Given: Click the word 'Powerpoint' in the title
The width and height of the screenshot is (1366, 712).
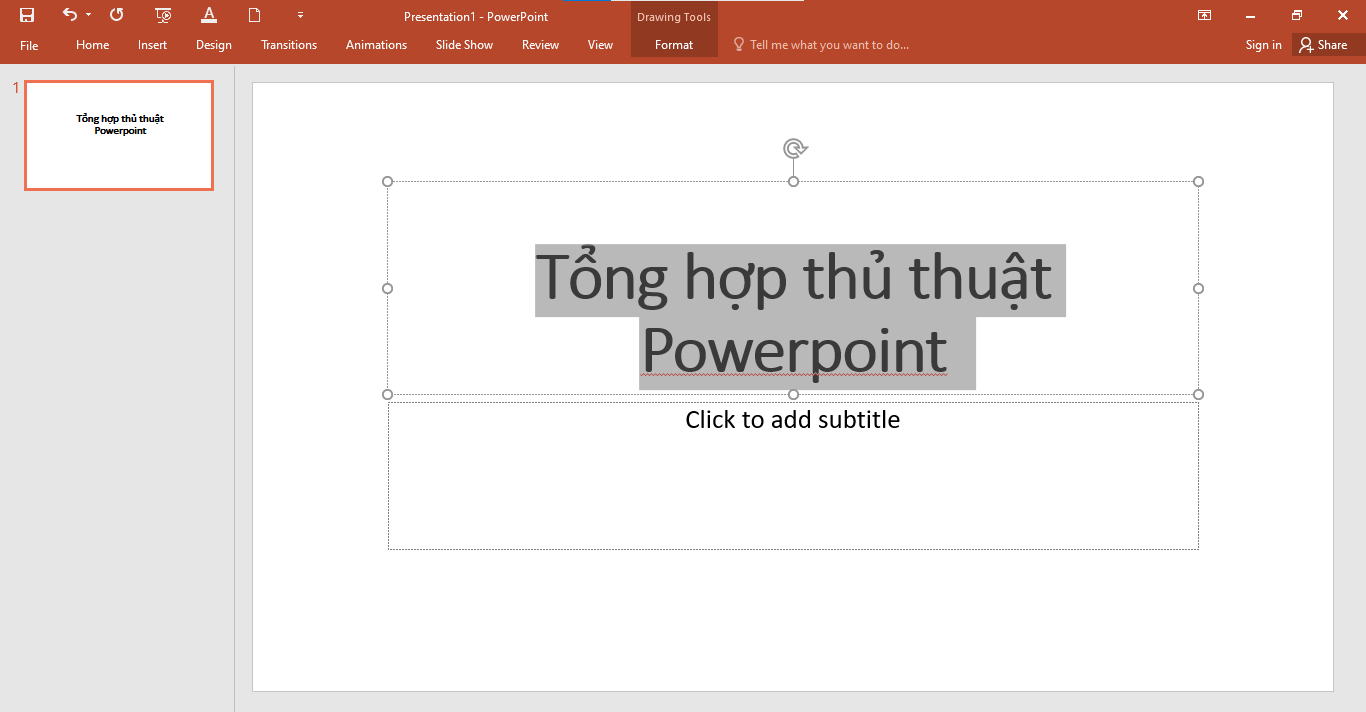Looking at the screenshot, I should point(793,352).
